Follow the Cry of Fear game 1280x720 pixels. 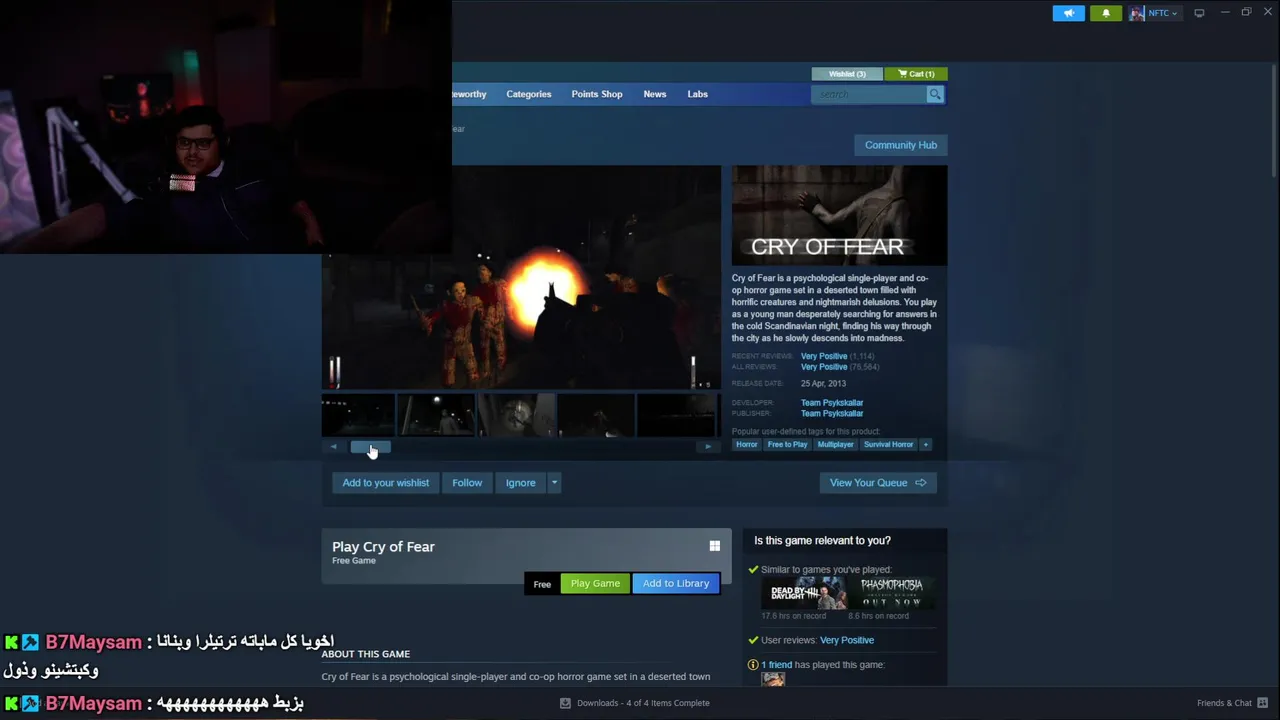point(467,483)
